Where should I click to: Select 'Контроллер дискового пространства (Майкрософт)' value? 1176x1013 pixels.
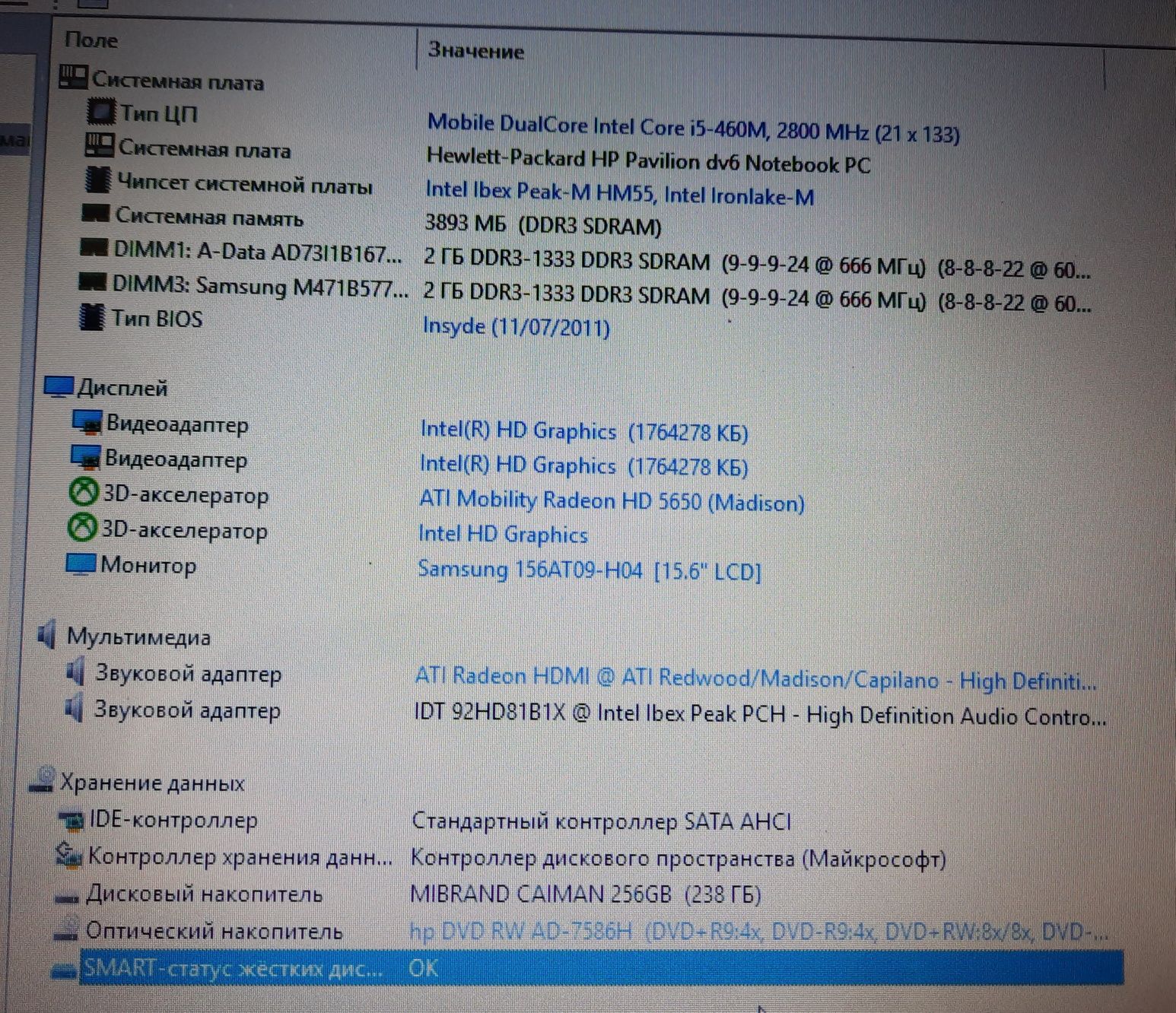pyautogui.click(x=679, y=858)
